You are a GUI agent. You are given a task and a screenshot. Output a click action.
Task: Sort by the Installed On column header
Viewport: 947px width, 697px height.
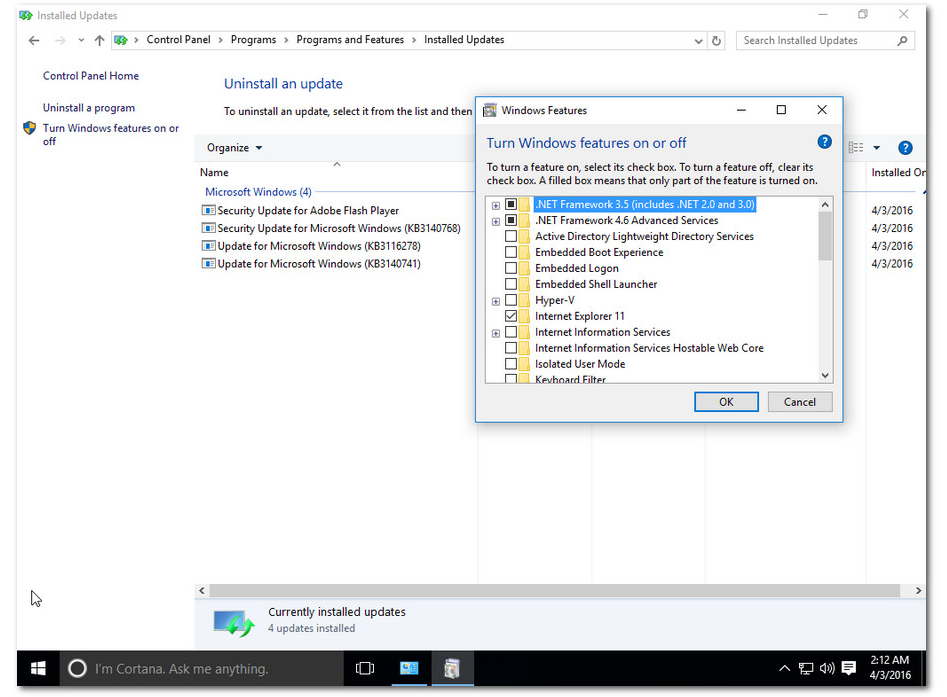click(x=897, y=173)
